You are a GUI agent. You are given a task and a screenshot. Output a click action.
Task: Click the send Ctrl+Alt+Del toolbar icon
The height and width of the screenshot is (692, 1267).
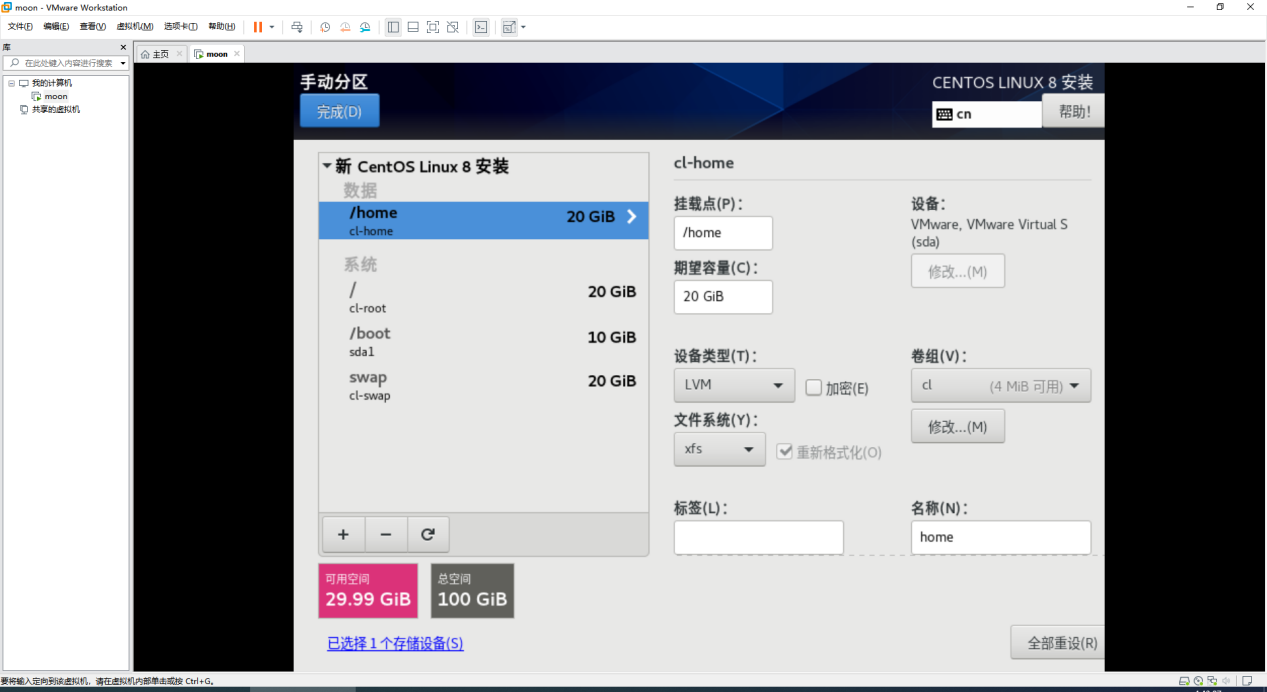point(297,27)
